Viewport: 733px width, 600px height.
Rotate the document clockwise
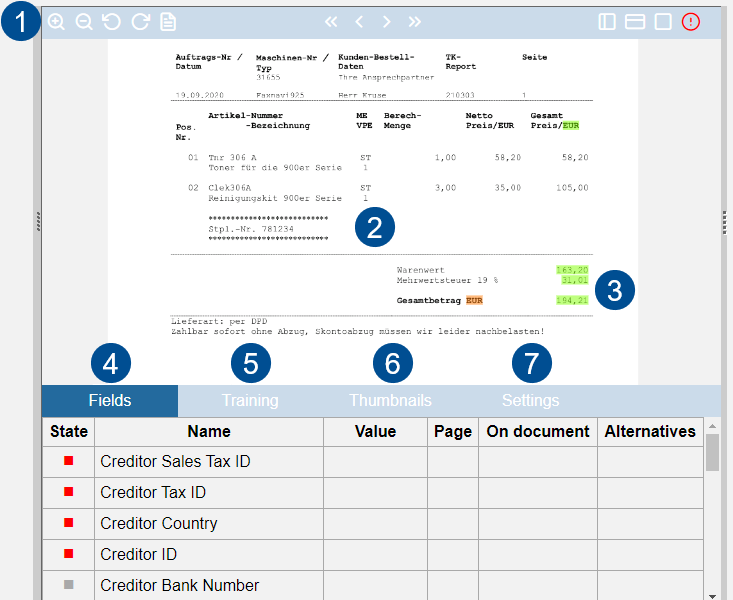(x=140, y=21)
